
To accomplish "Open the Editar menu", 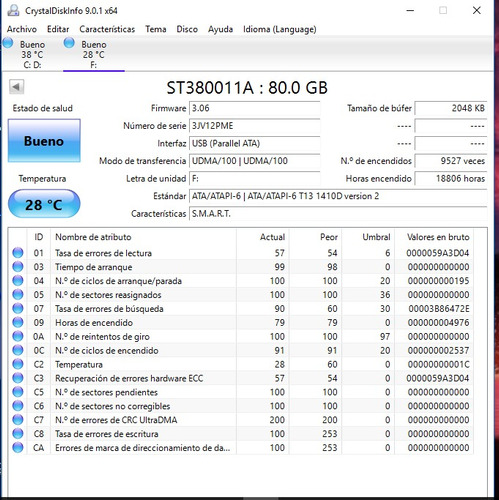I will 58,29.
